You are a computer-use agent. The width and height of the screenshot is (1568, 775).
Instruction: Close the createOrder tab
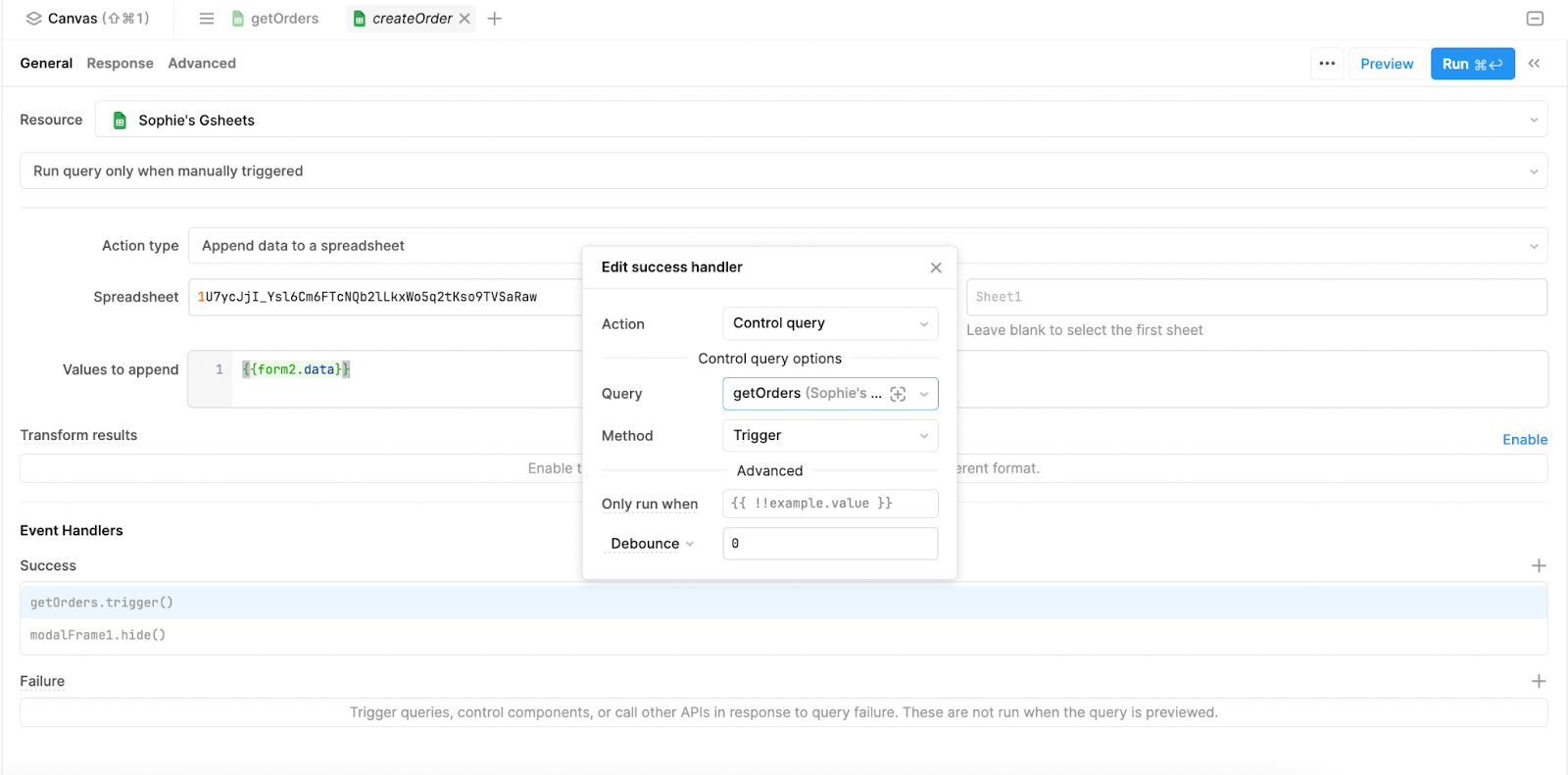(465, 19)
